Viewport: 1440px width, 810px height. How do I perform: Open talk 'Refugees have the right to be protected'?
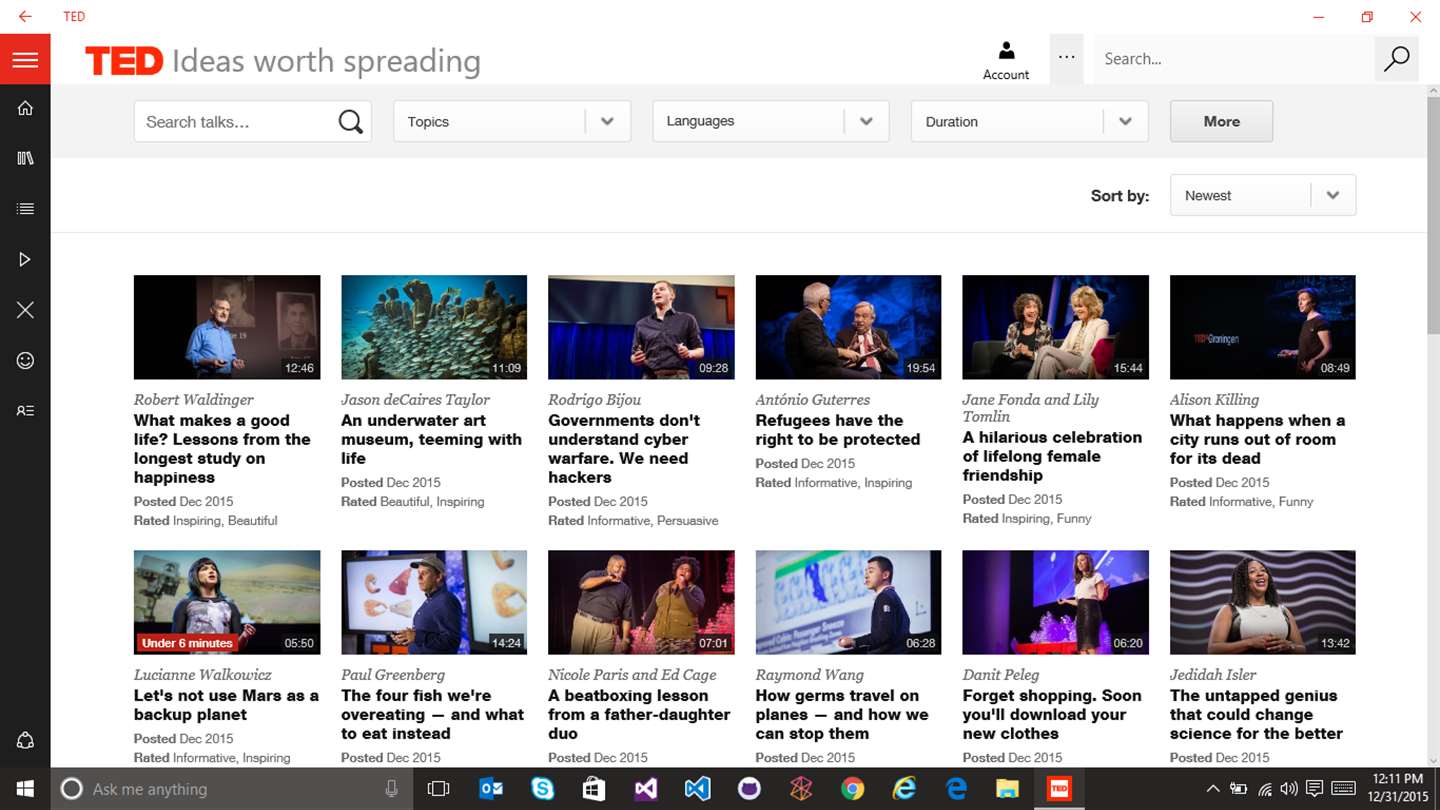837,430
